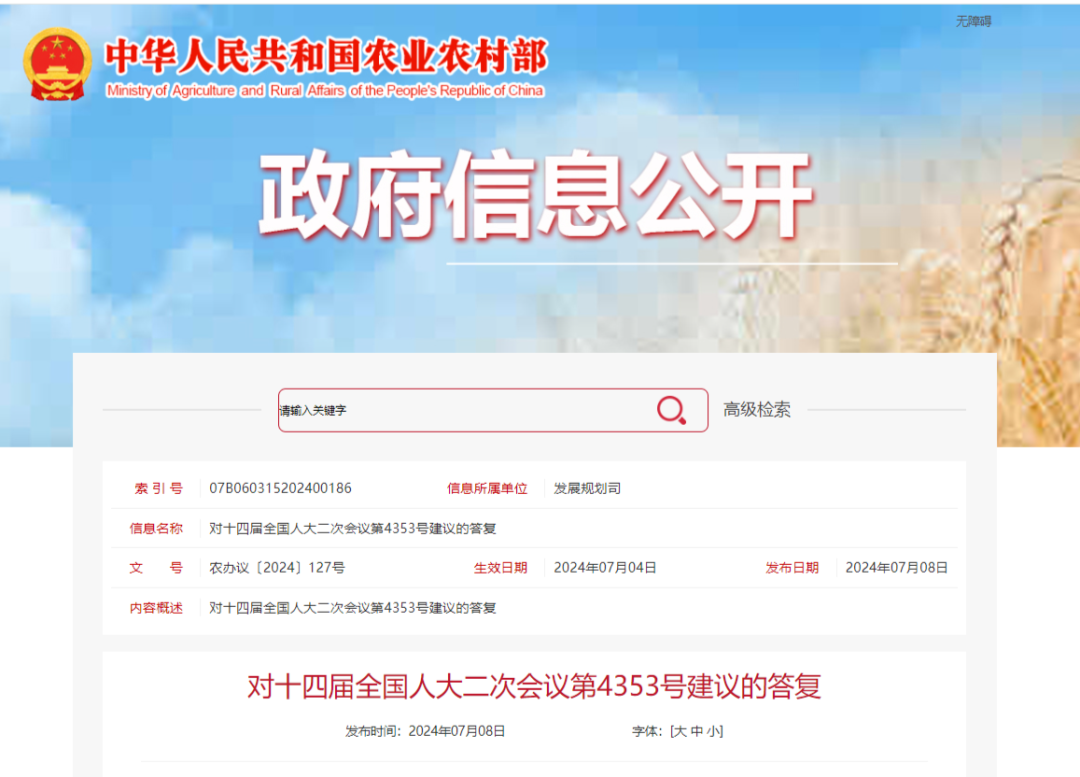
Task: Click the 信息所属单位 label
Action: pyautogui.click(x=487, y=488)
